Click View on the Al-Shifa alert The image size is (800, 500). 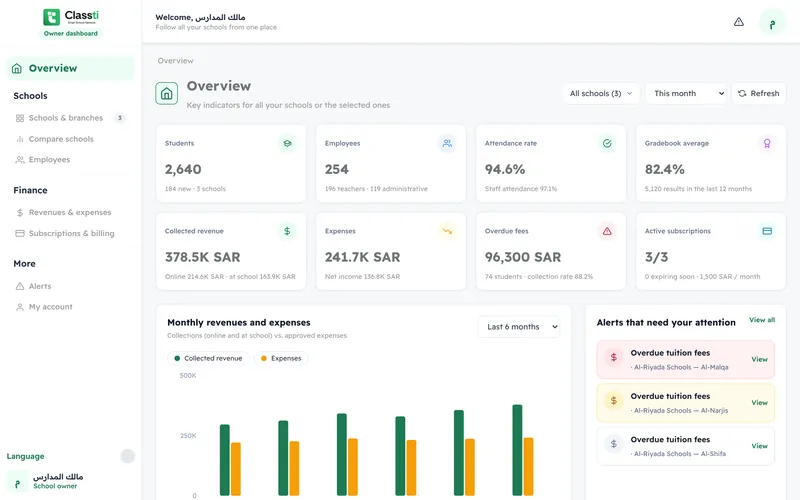(759, 446)
